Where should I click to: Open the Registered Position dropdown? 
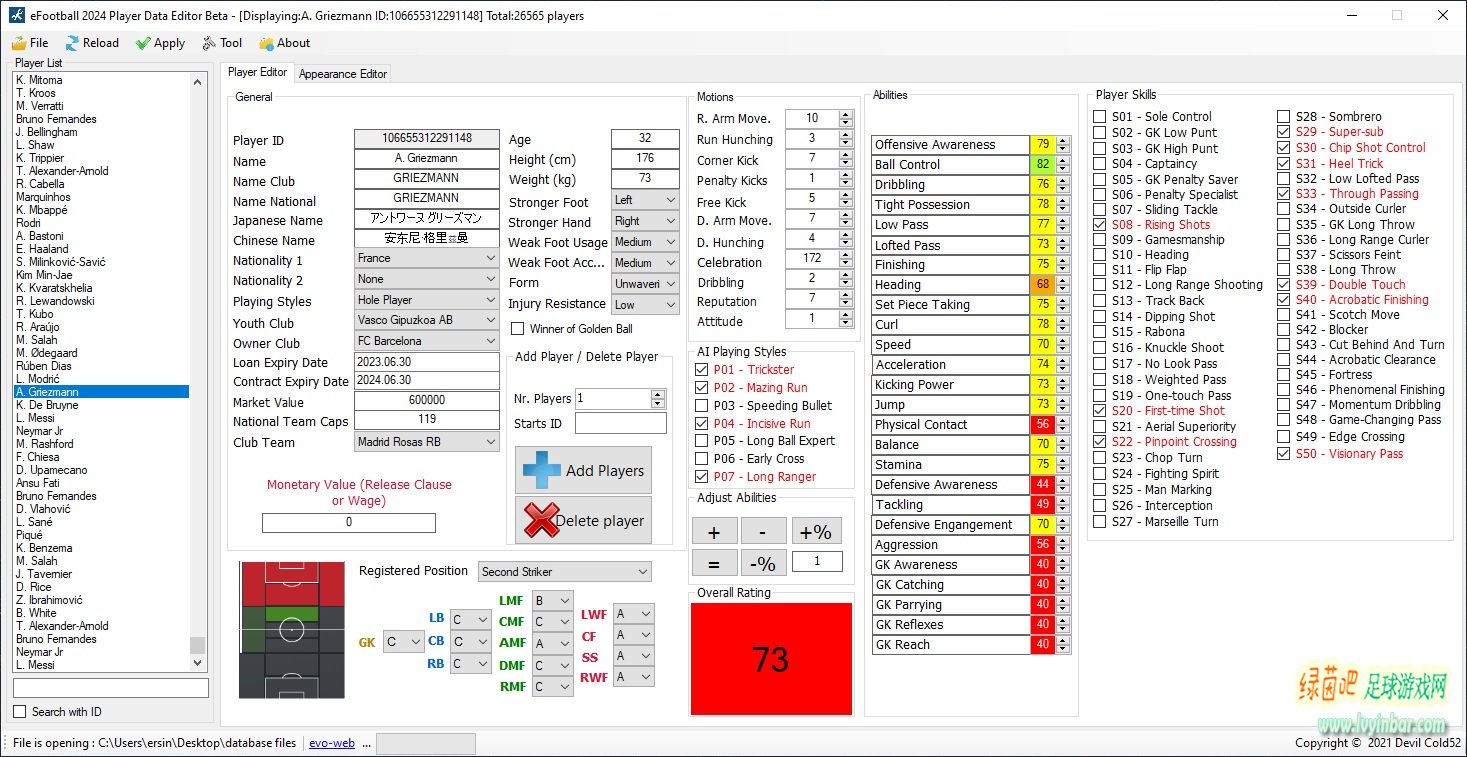pyautogui.click(x=565, y=572)
